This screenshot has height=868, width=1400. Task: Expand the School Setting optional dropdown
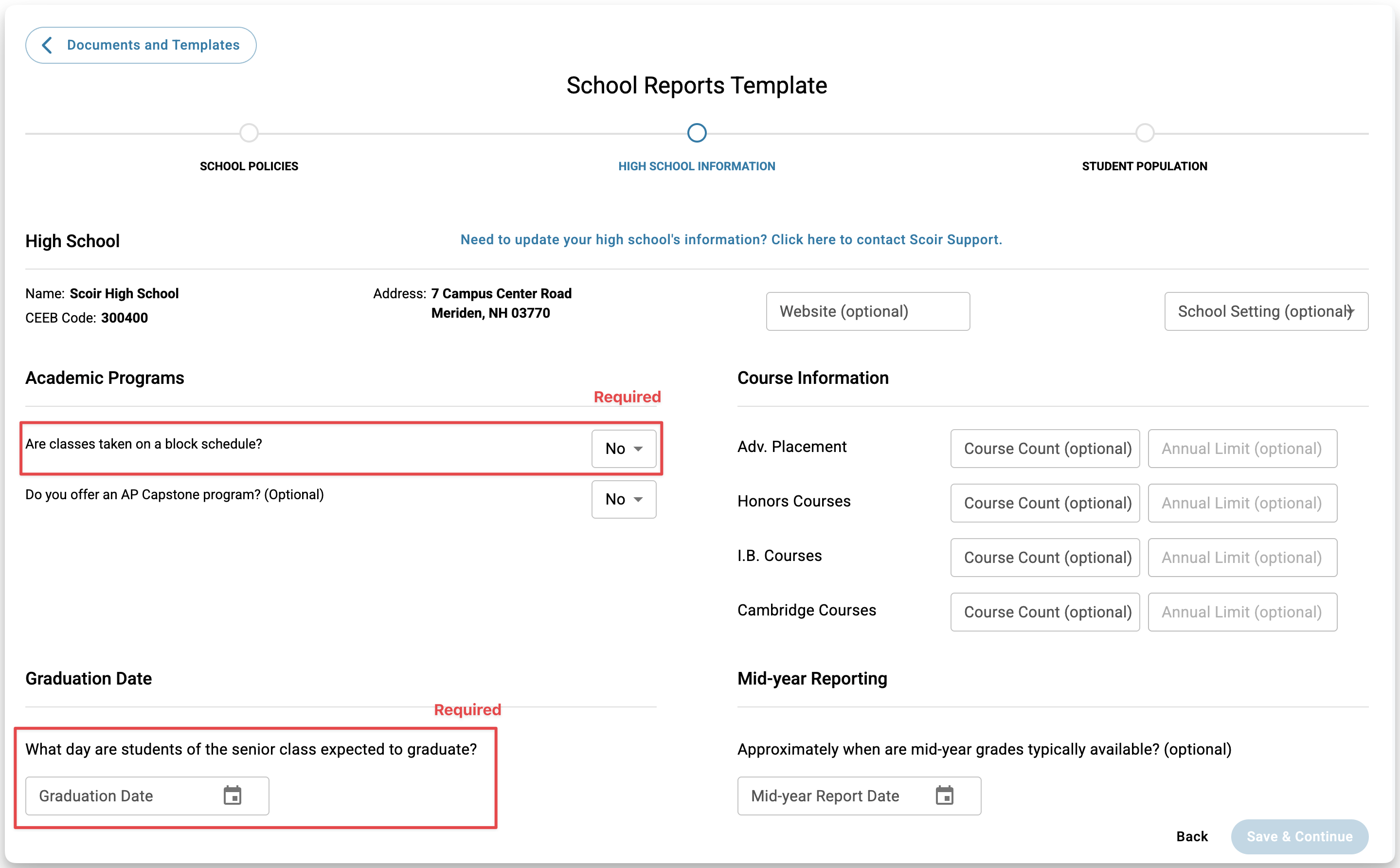click(1266, 311)
